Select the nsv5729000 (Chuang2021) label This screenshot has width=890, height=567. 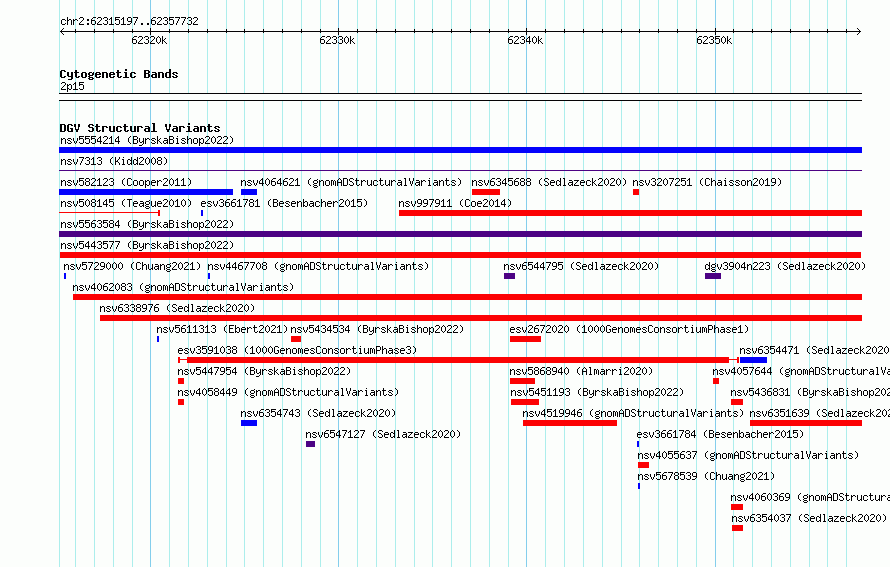click(x=132, y=266)
